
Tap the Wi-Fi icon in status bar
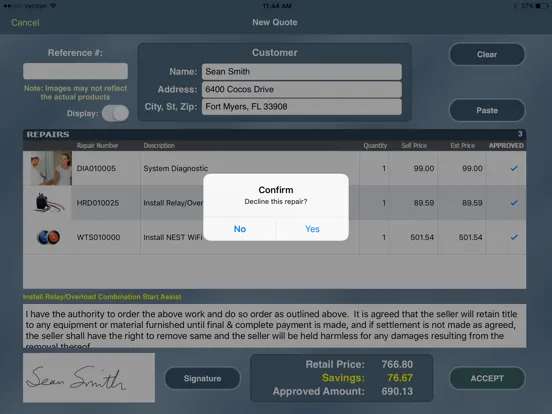coord(53,6)
